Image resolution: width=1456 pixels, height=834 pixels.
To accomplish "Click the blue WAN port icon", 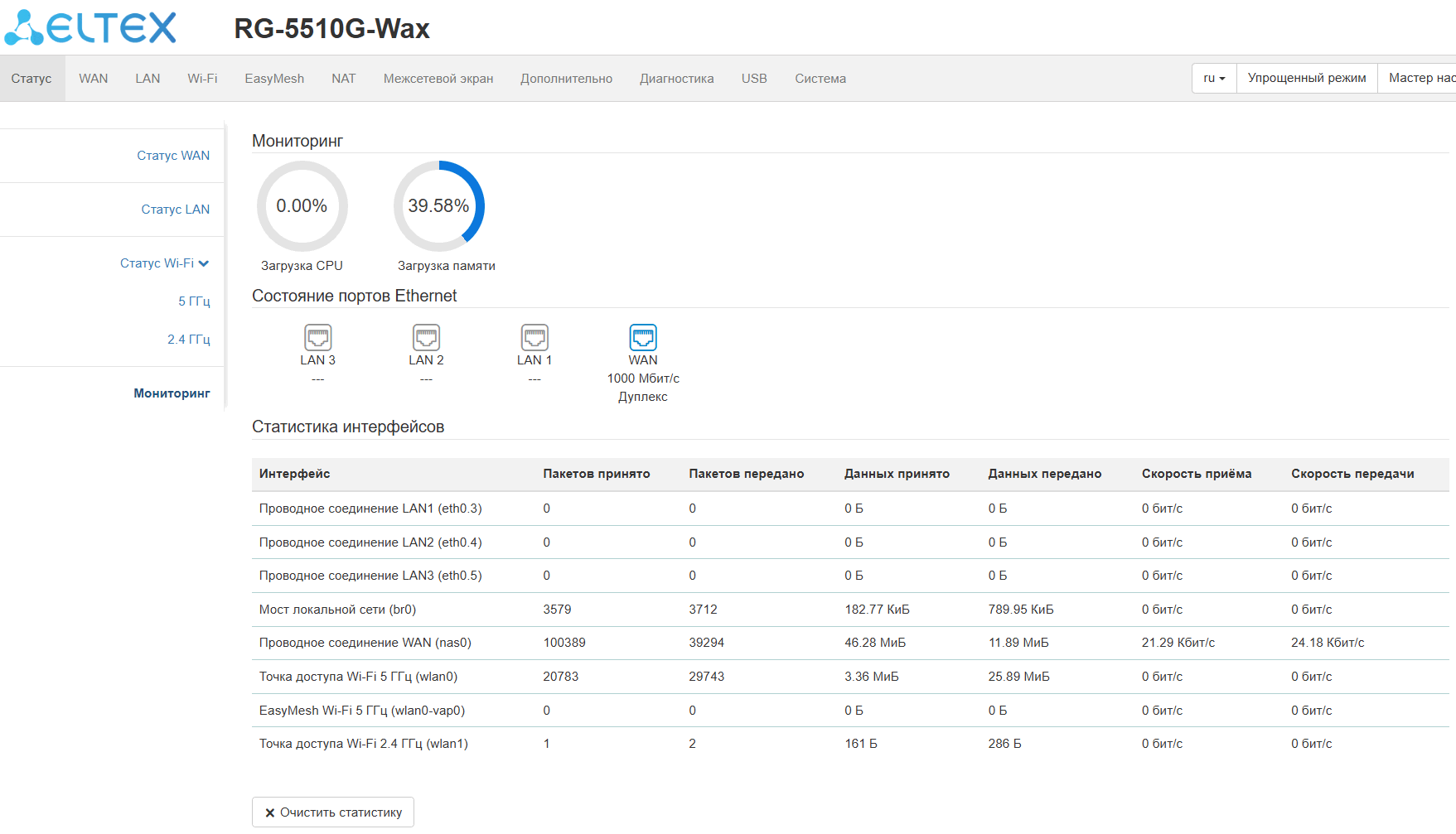I will point(643,337).
